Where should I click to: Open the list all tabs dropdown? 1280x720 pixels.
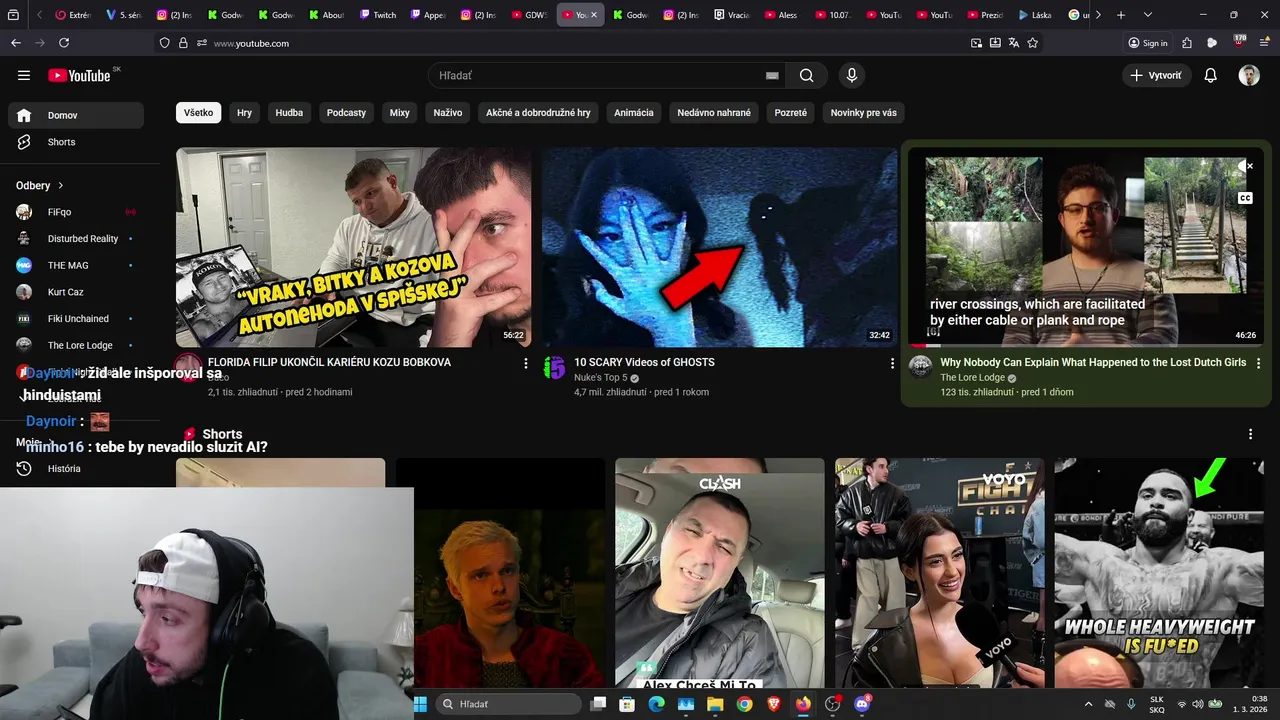pyautogui.click(x=1147, y=15)
